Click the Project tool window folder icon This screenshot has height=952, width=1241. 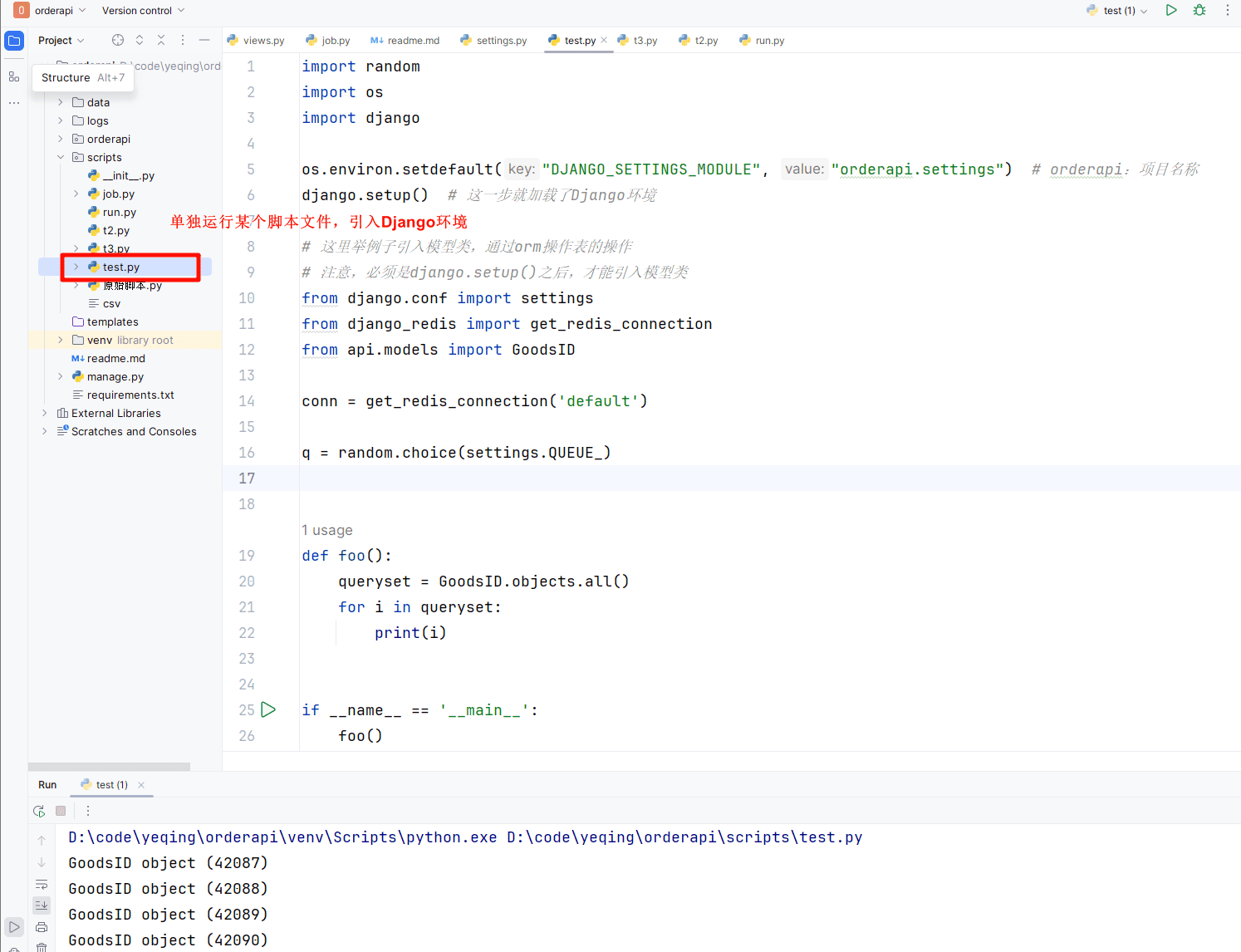[x=14, y=41]
